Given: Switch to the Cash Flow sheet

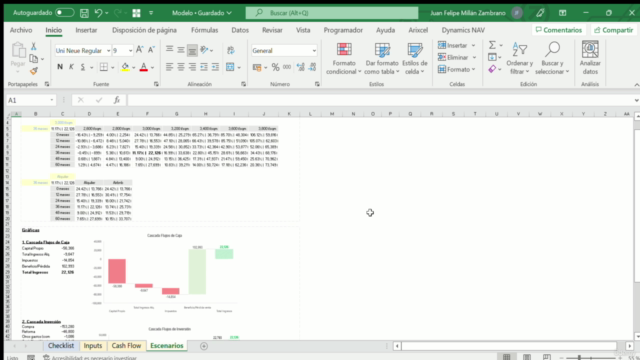Looking at the screenshot, I should 126,346.
